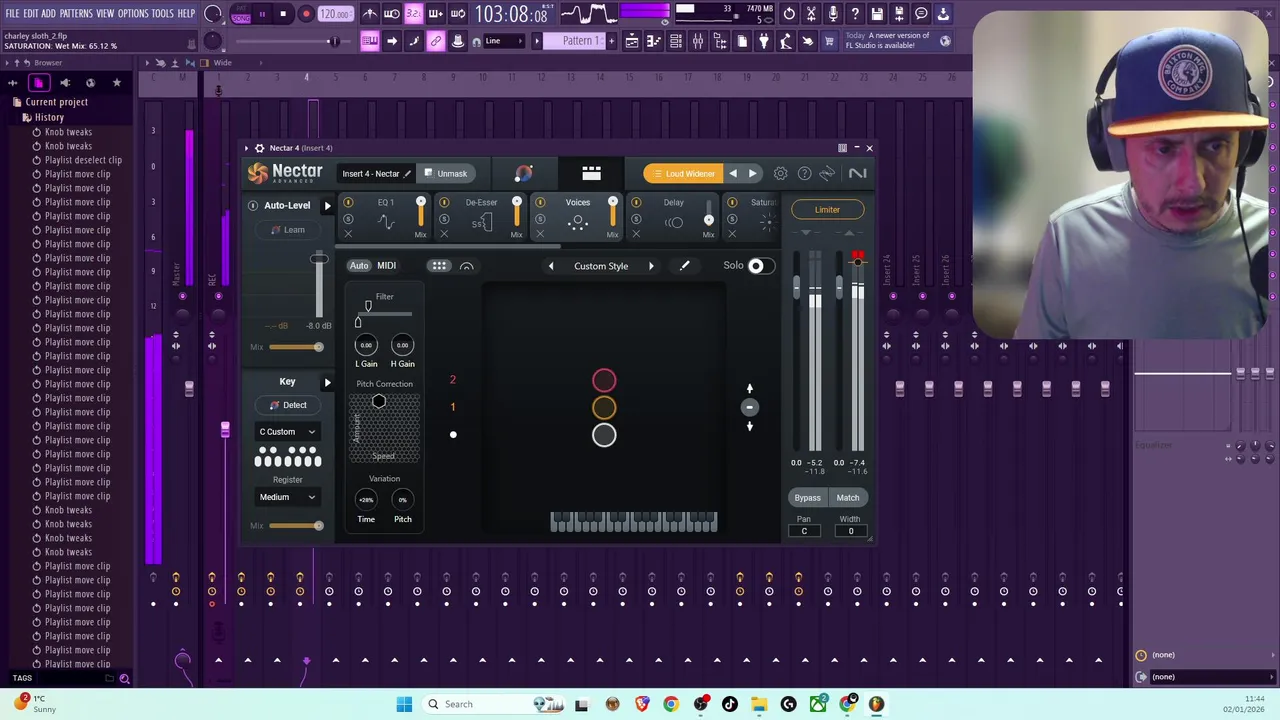Image resolution: width=1280 pixels, height=720 pixels.
Task: Open the C Custom key dropdown
Action: point(287,432)
